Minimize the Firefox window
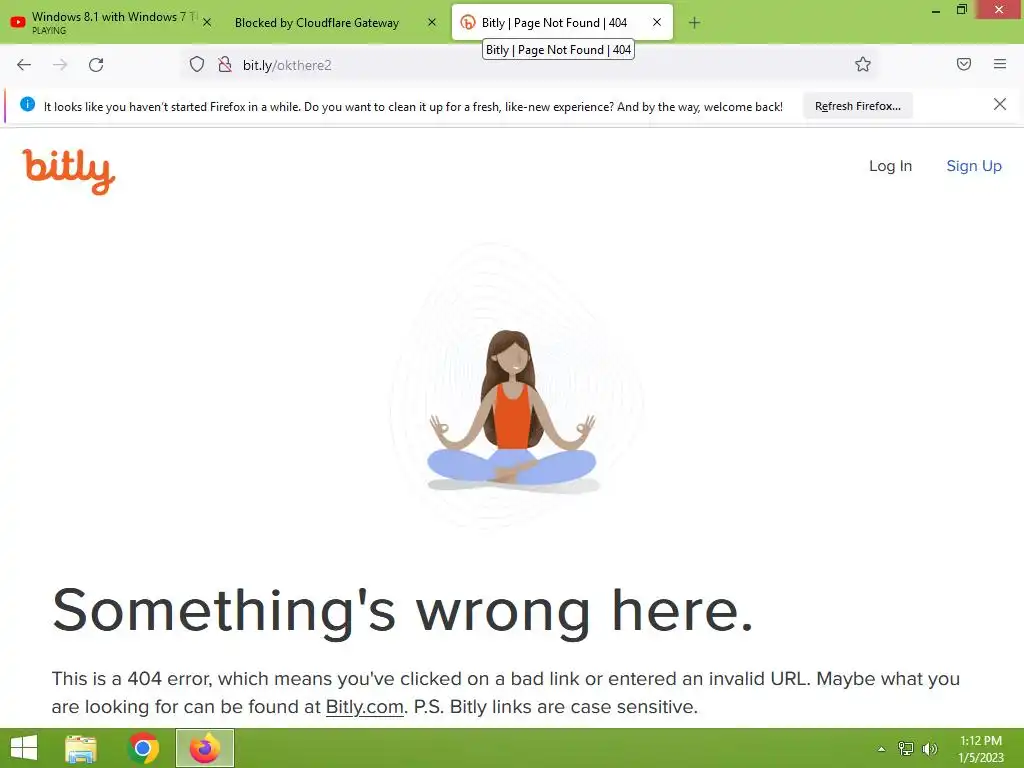 [x=936, y=10]
